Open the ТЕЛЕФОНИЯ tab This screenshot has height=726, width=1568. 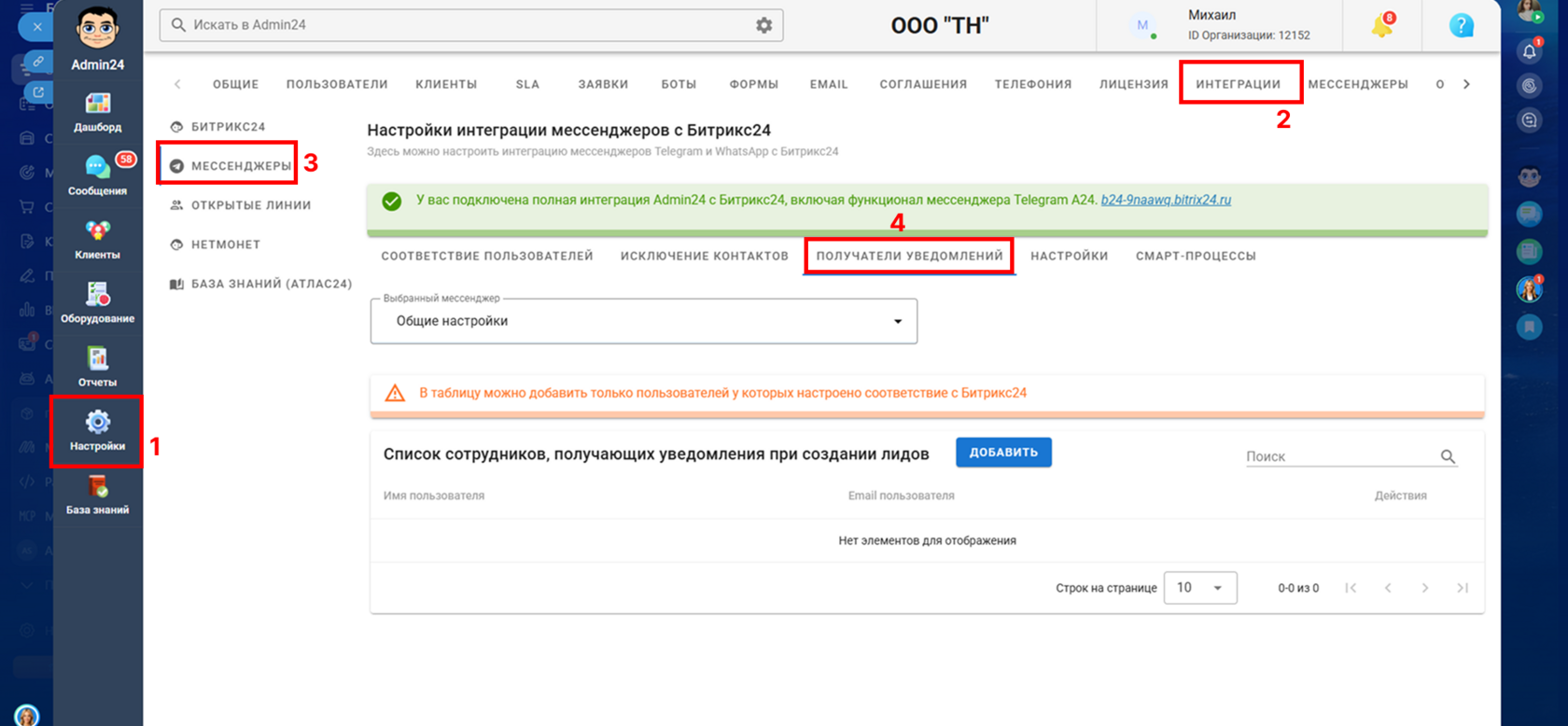pos(1033,84)
